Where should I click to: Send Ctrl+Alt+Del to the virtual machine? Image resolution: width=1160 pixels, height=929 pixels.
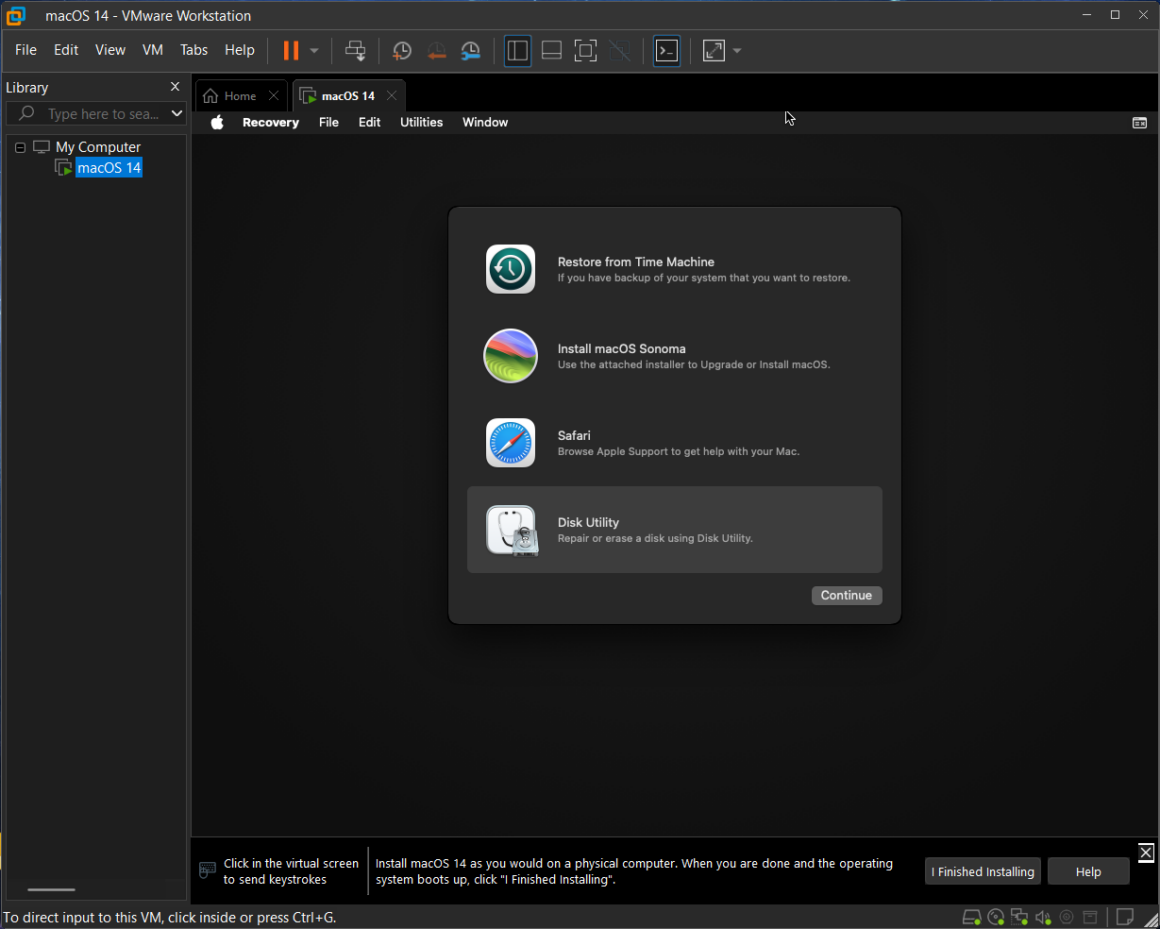click(x=355, y=50)
